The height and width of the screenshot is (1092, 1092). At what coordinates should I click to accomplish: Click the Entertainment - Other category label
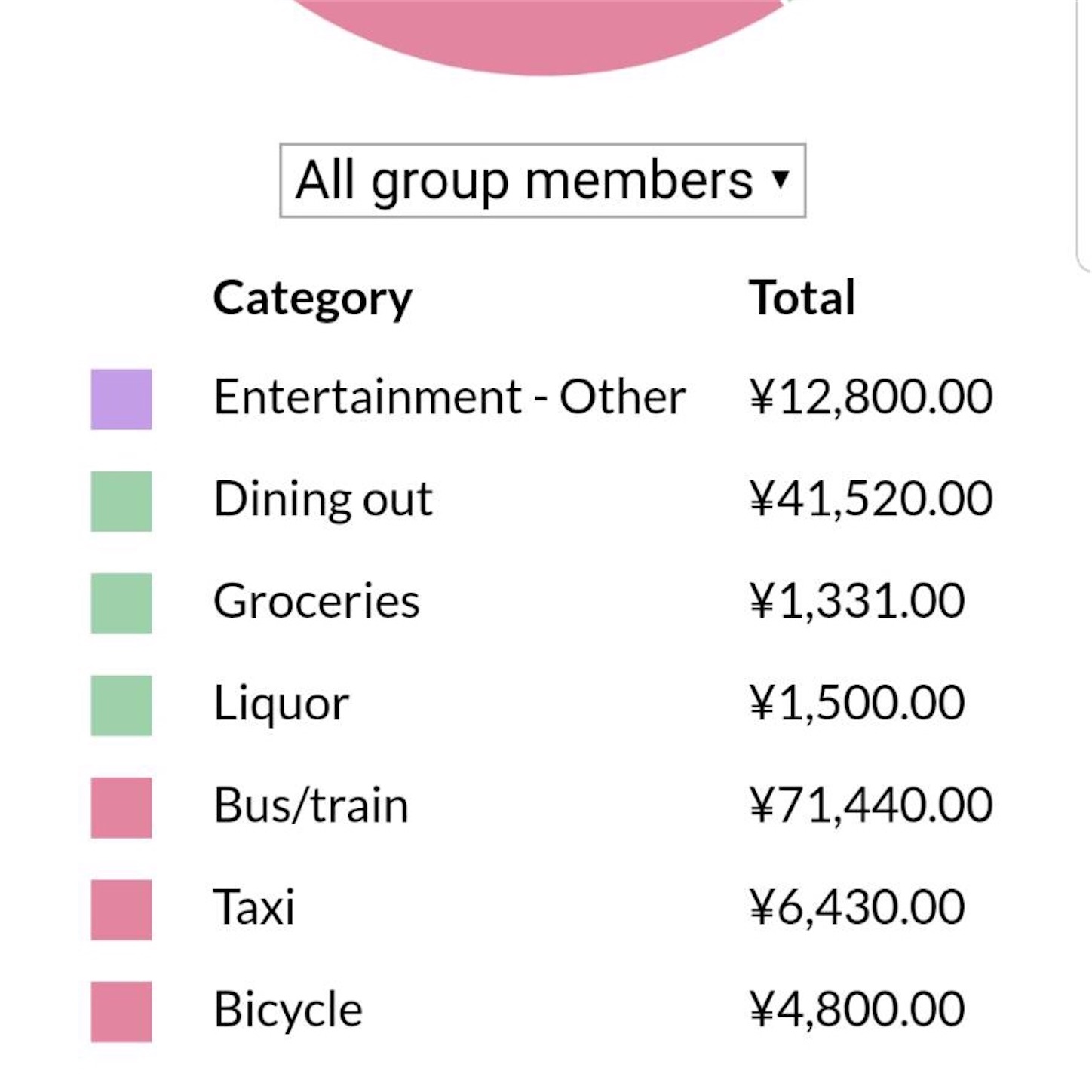(x=449, y=397)
